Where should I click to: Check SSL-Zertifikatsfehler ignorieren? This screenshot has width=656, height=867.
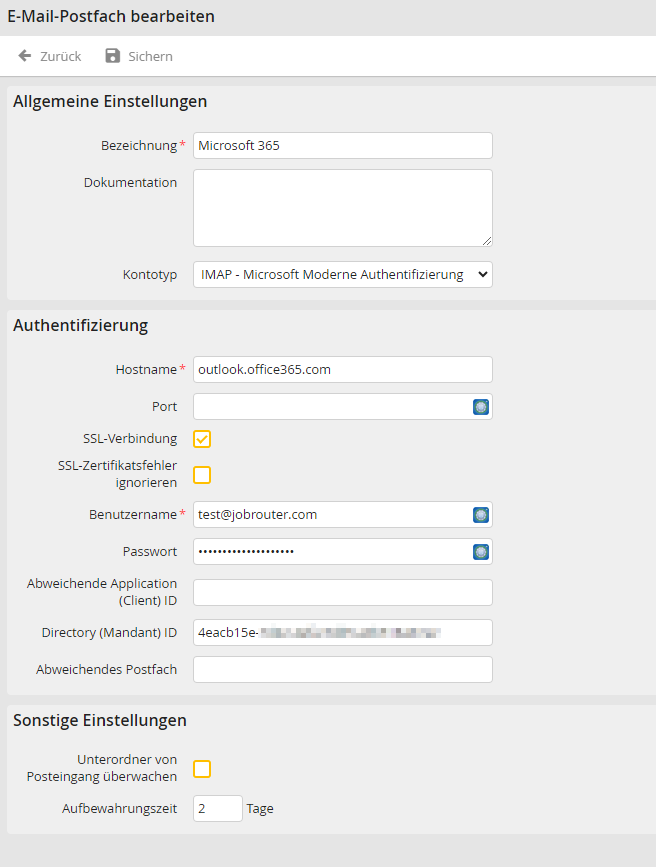click(201, 475)
